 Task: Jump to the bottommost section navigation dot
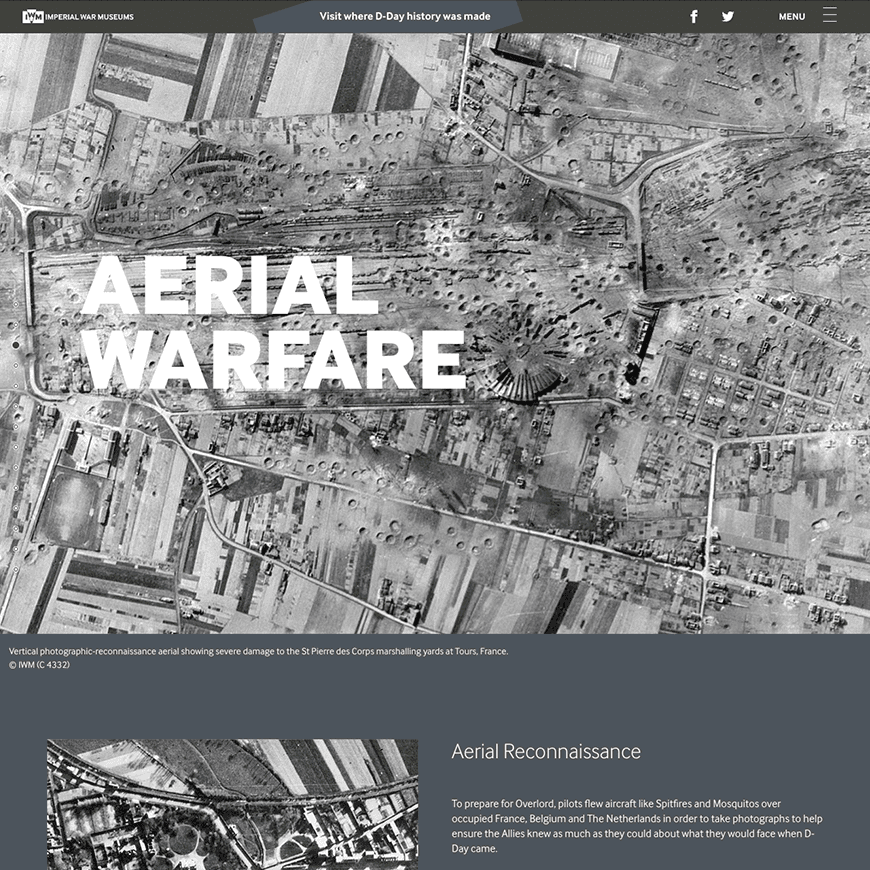tap(16, 569)
